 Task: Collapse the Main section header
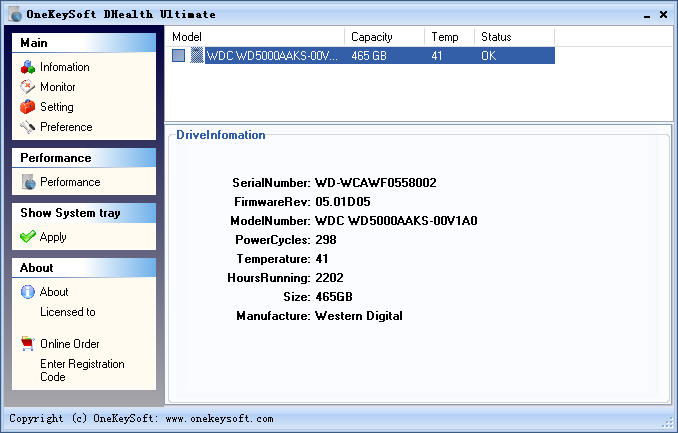pos(84,43)
